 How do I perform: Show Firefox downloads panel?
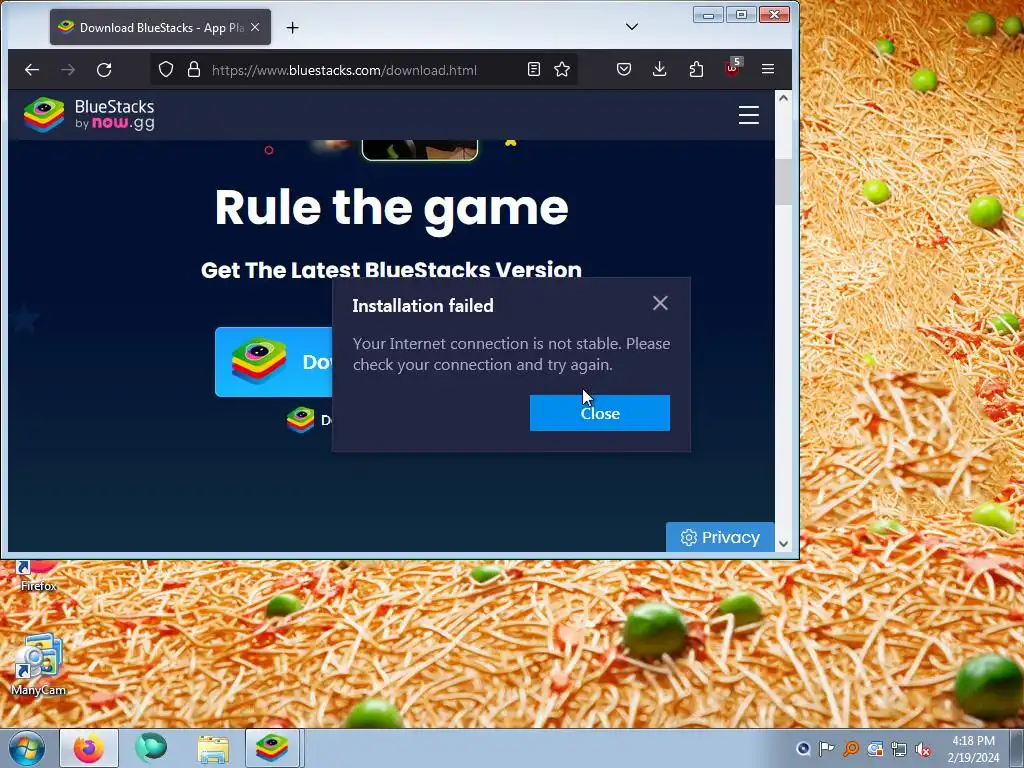click(660, 69)
